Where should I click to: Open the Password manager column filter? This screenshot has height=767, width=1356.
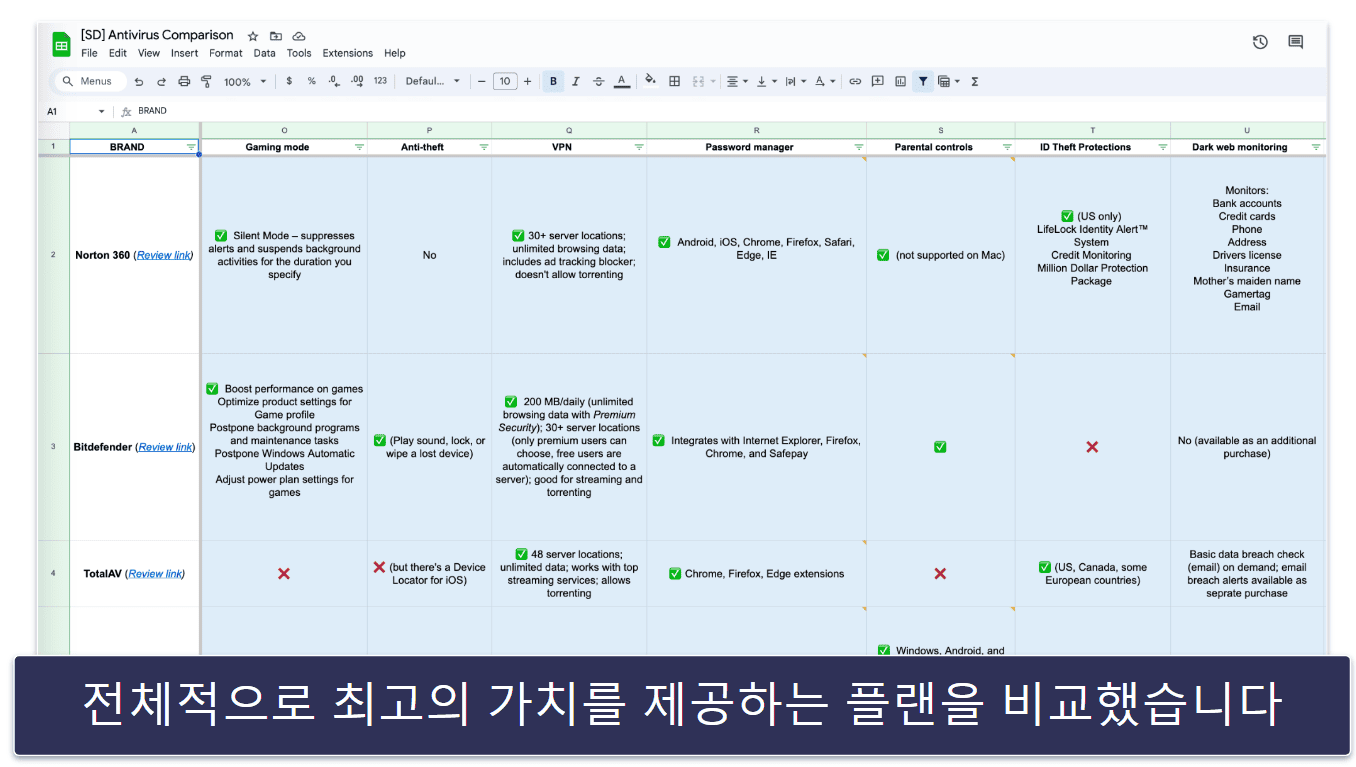858,147
